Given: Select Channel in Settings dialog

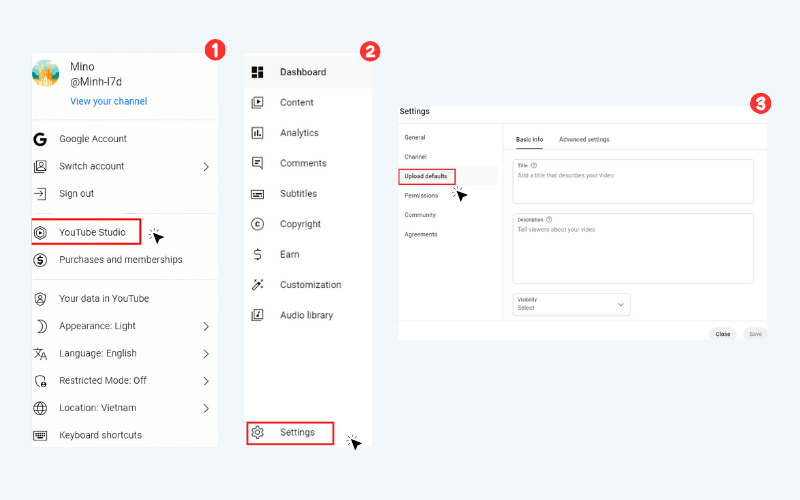Looking at the screenshot, I should coord(415,157).
